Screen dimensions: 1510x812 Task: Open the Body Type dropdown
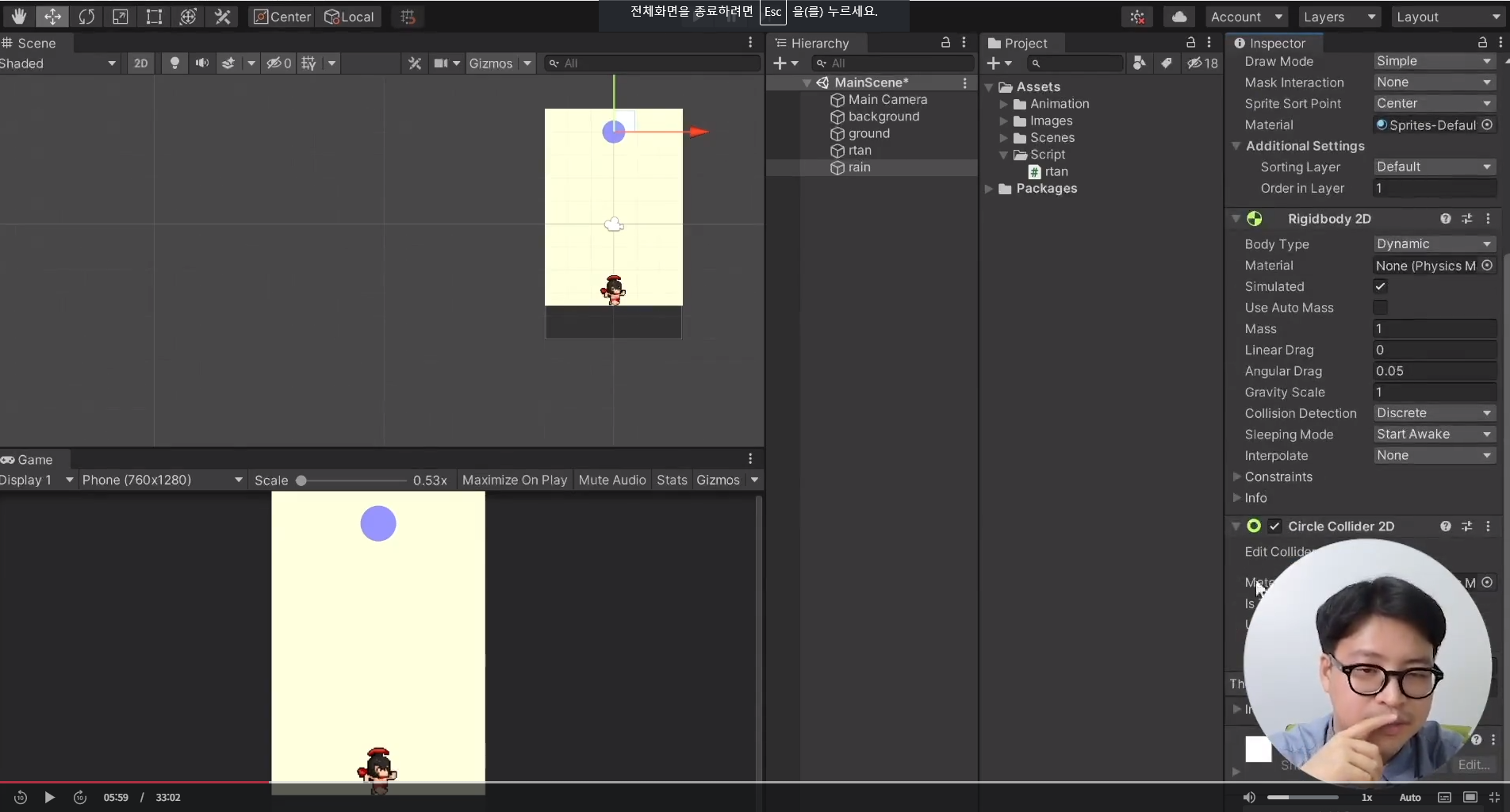pos(1435,244)
